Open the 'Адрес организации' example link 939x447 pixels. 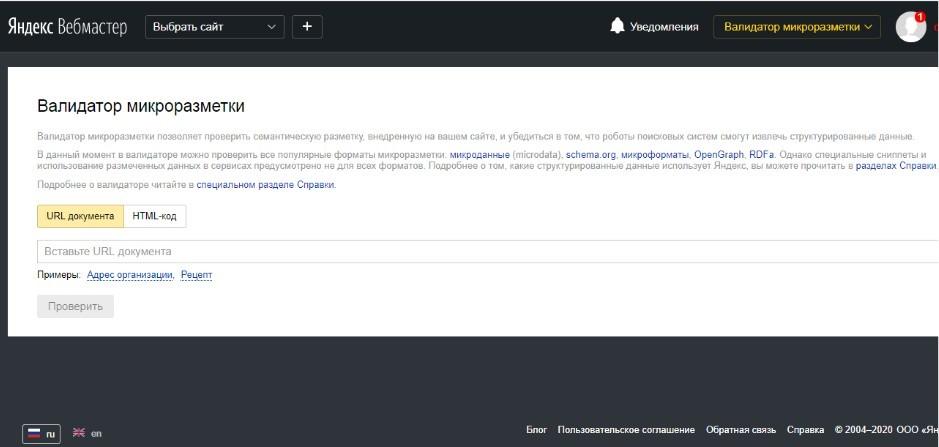coord(130,275)
